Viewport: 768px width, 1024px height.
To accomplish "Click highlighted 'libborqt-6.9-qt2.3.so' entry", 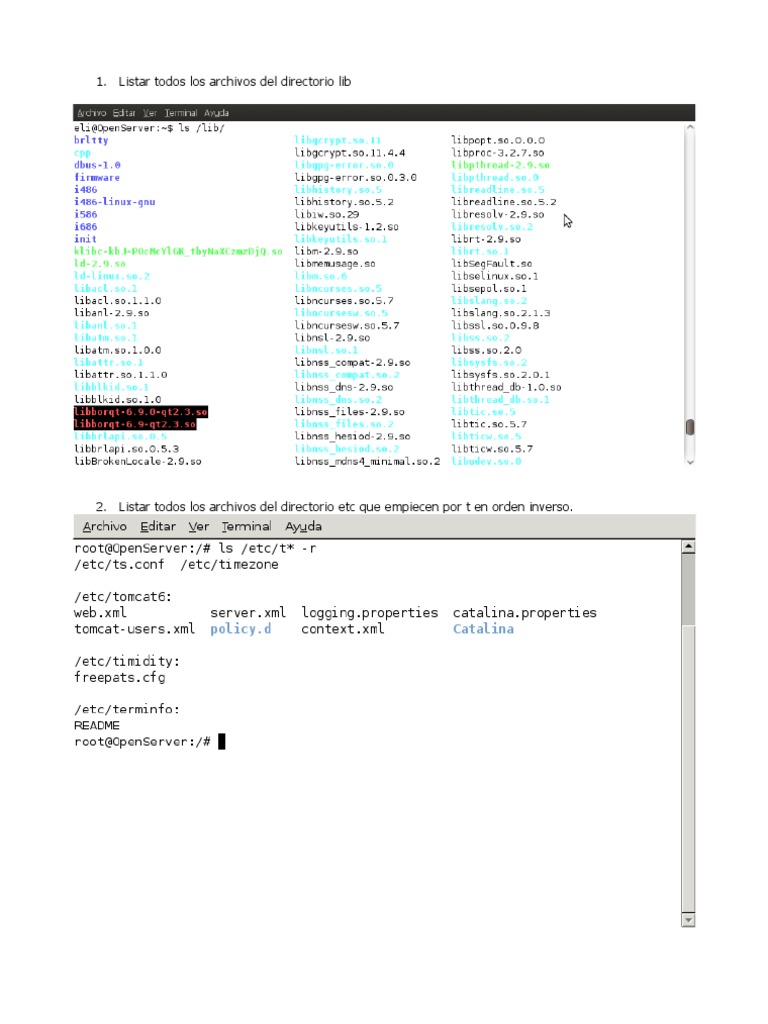I will click(135, 424).
